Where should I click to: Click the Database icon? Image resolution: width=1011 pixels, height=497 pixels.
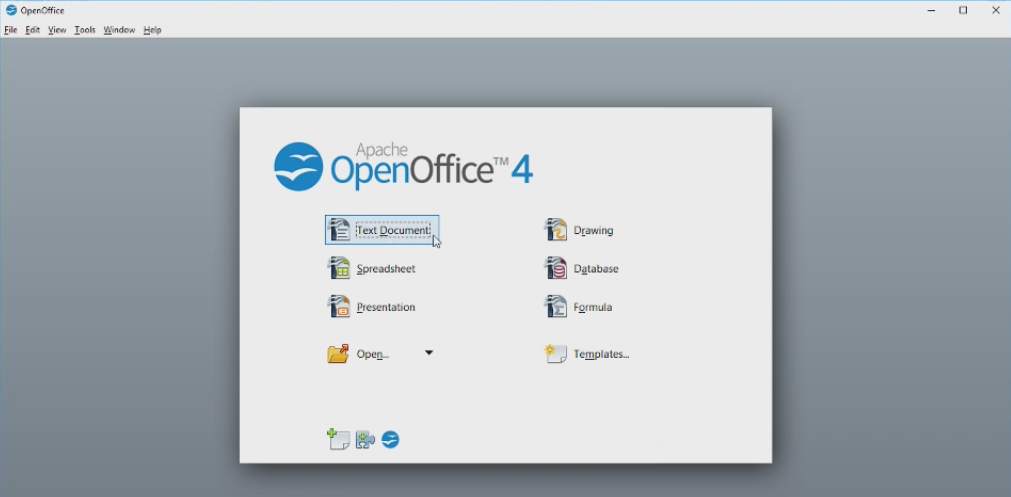pos(556,269)
